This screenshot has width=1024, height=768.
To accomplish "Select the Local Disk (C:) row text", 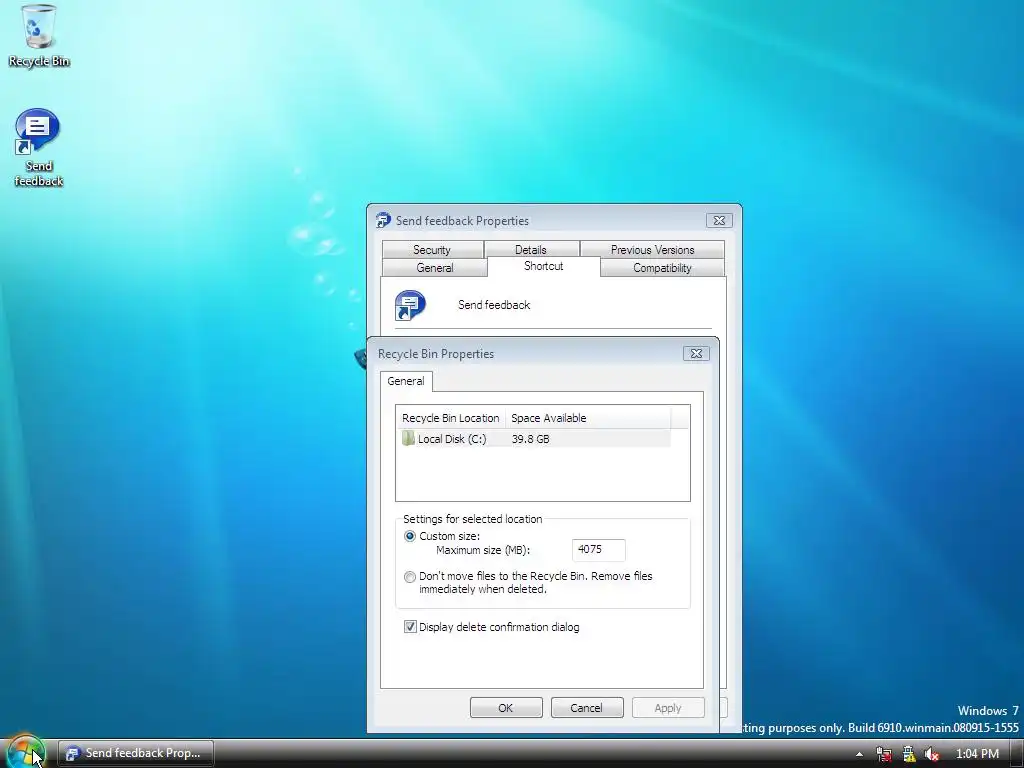I will [x=452, y=439].
